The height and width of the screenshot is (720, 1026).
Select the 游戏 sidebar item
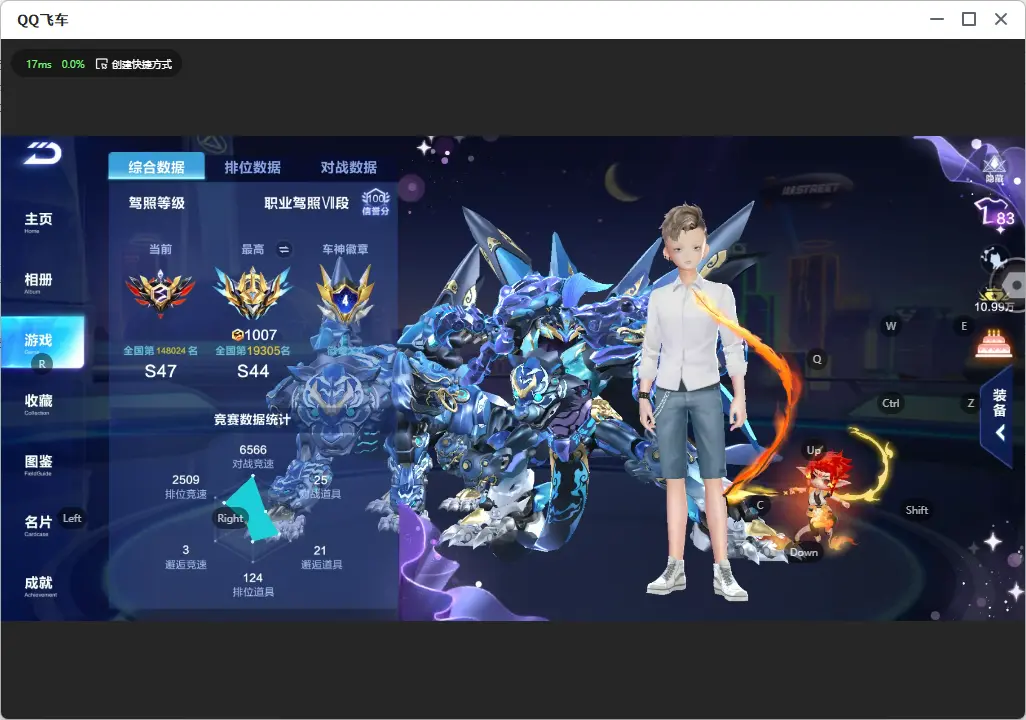tap(43, 342)
